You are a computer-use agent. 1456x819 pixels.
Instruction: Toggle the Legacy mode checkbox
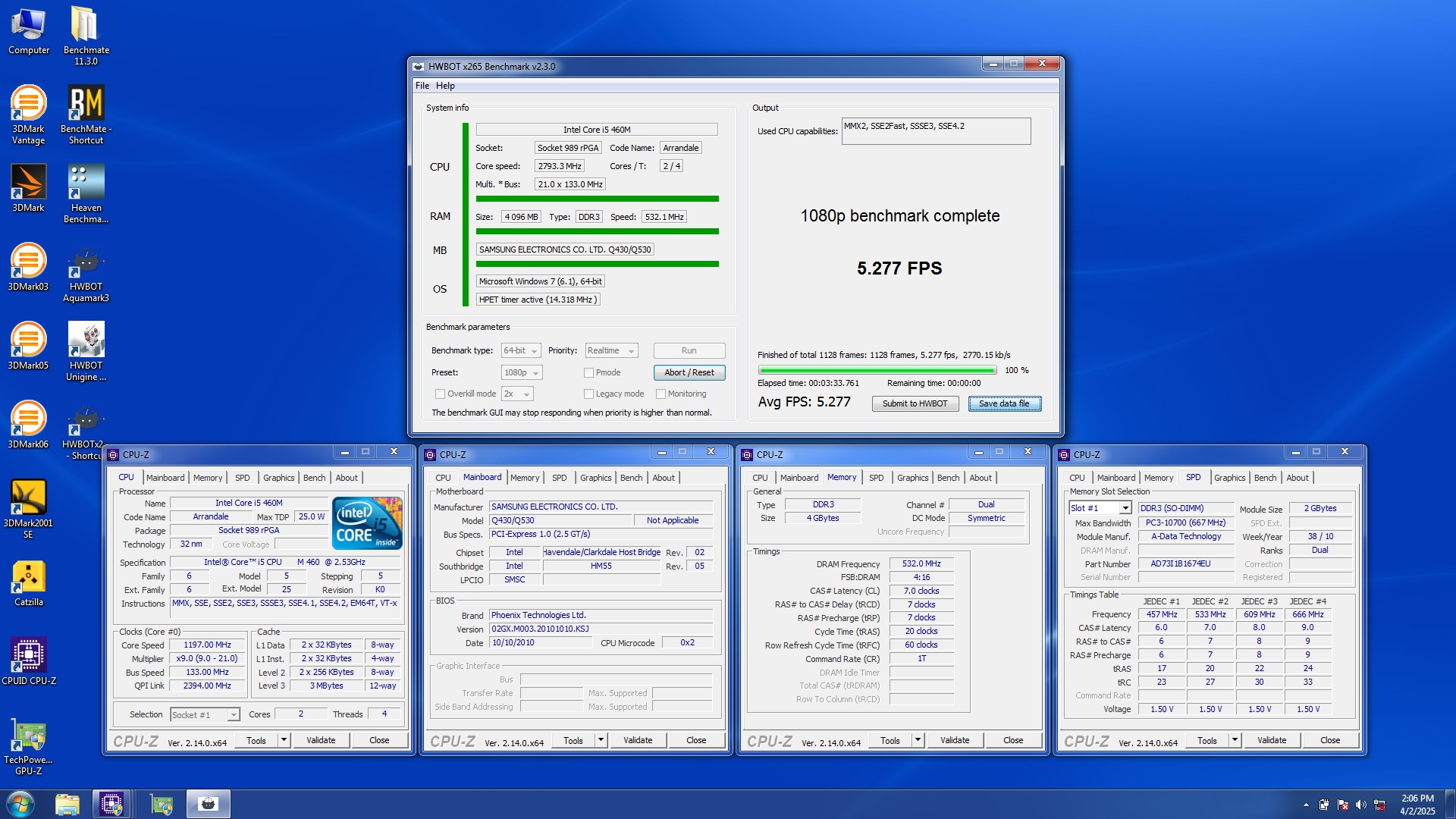pyautogui.click(x=588, y=394)
